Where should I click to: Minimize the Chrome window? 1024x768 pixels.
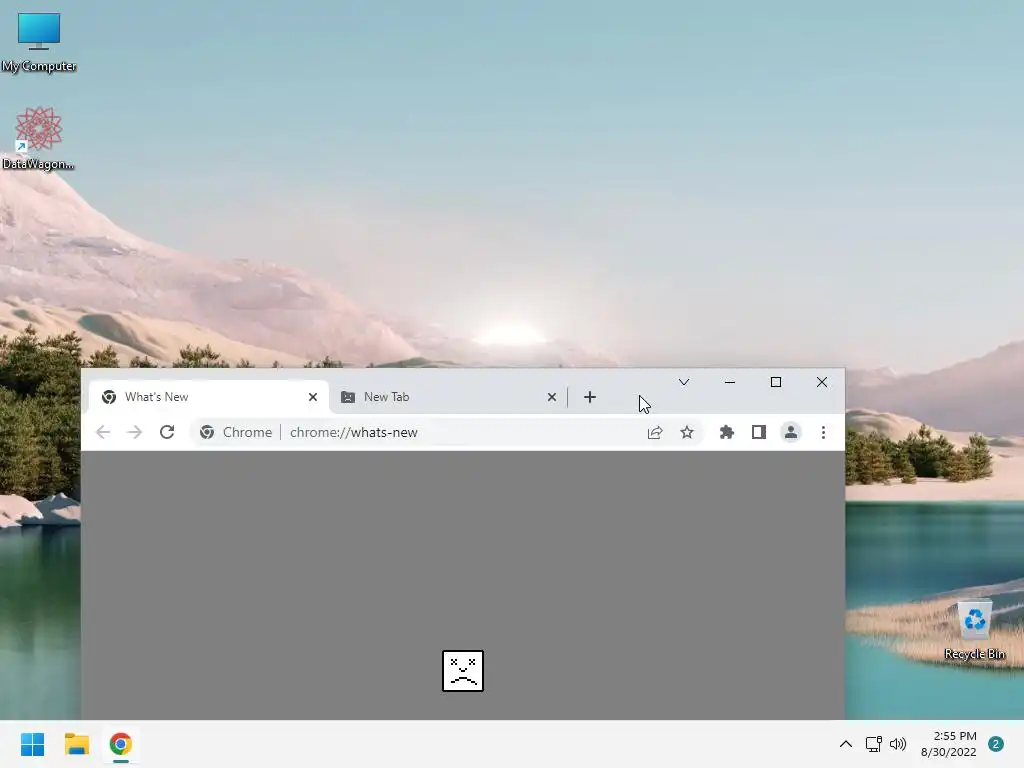[x=730, y=382]
